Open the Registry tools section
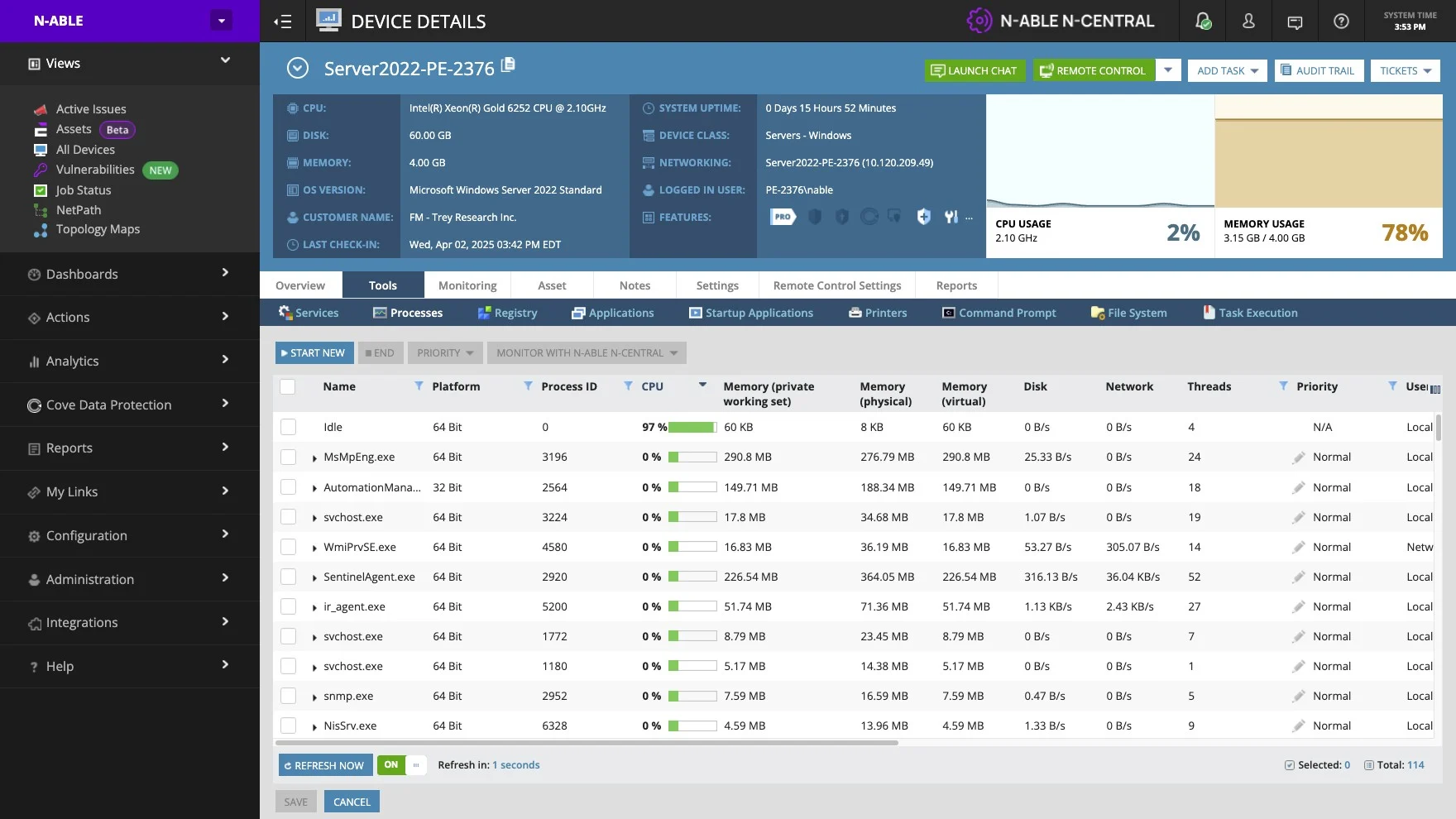The image size is (1456, 819). pyautogui.click(x=507, y=313)
